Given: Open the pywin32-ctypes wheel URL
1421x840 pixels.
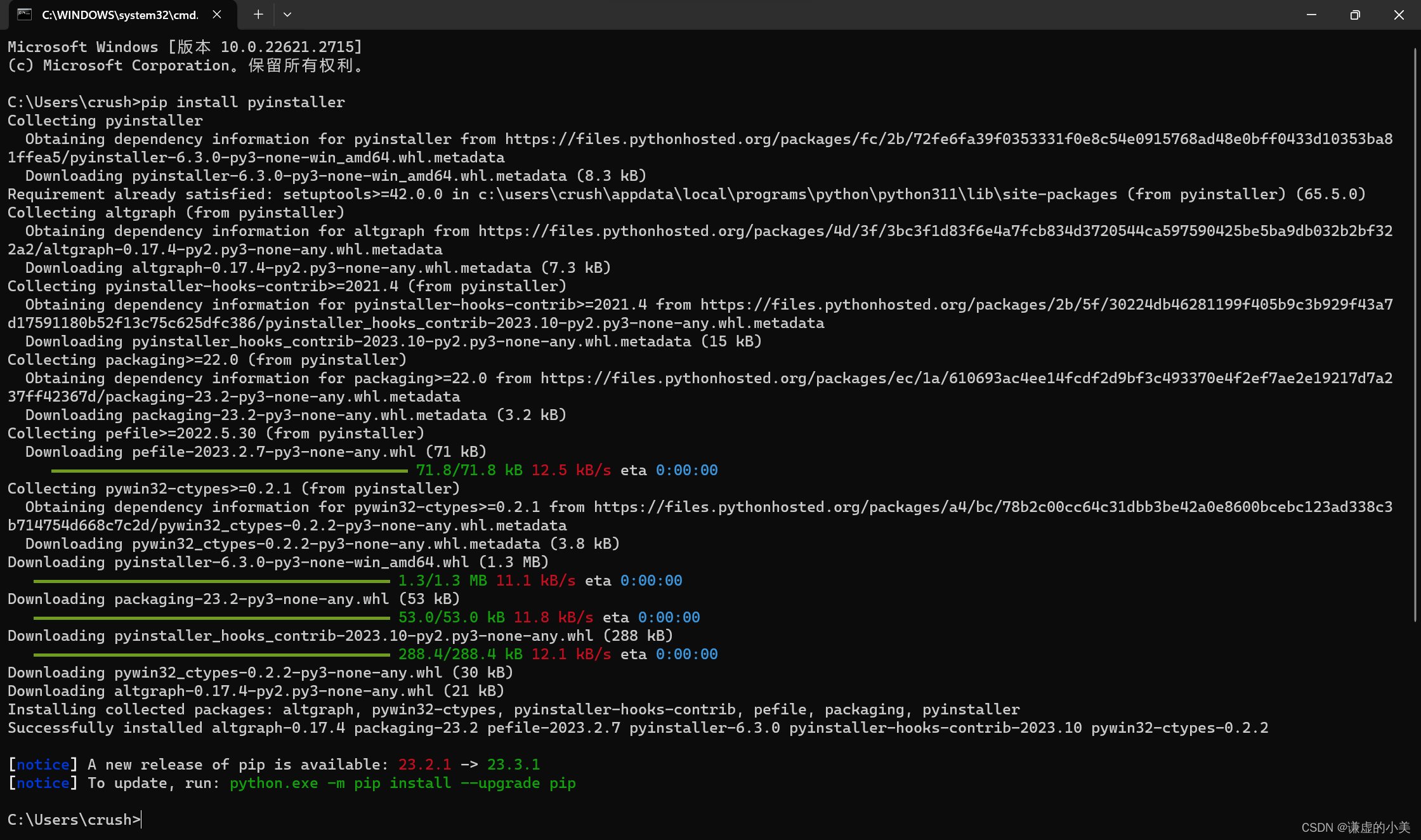Looking at the screenshot, I should (x=990, y=507).
